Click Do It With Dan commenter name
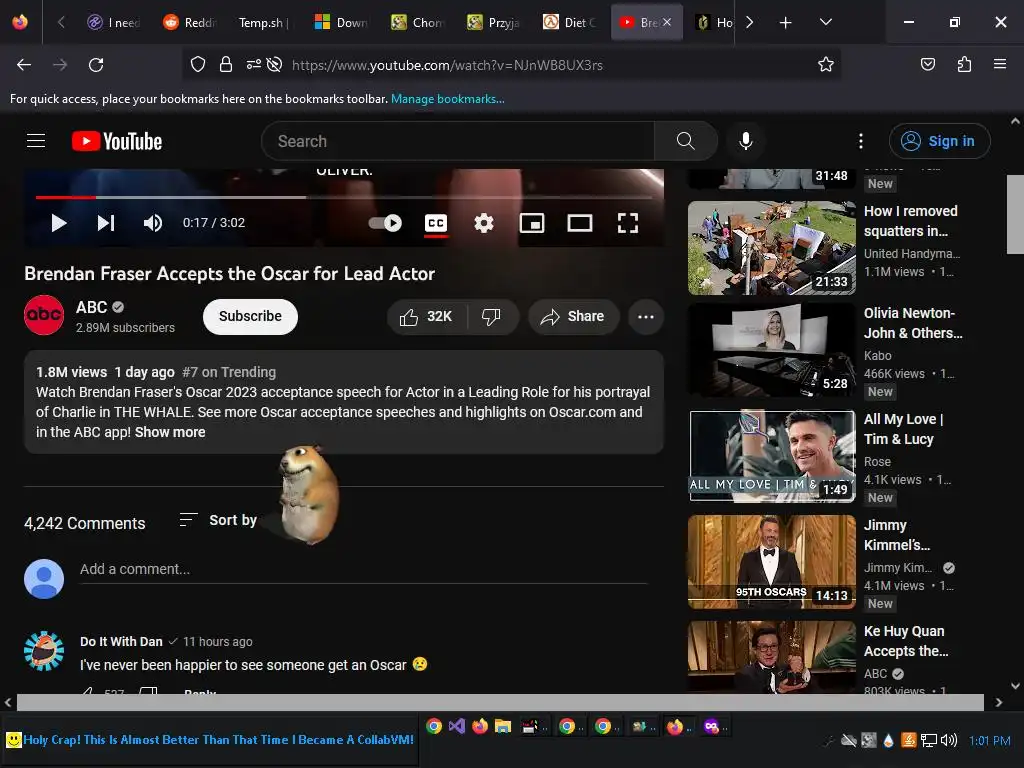The image size is (1024, 768). [121, 642]
